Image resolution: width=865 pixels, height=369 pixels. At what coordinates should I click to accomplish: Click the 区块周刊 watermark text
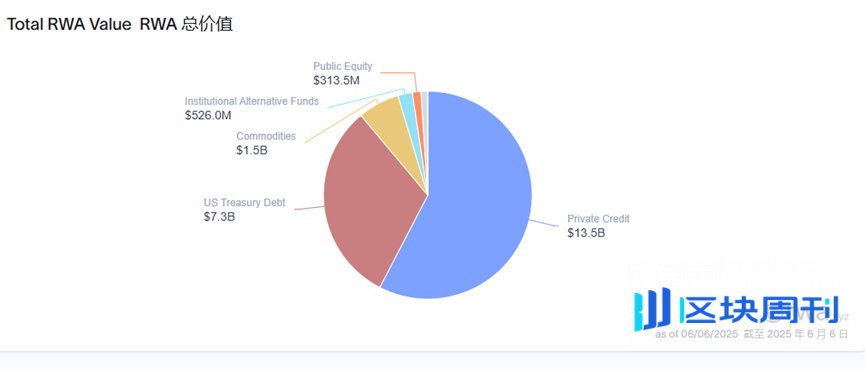761,309
